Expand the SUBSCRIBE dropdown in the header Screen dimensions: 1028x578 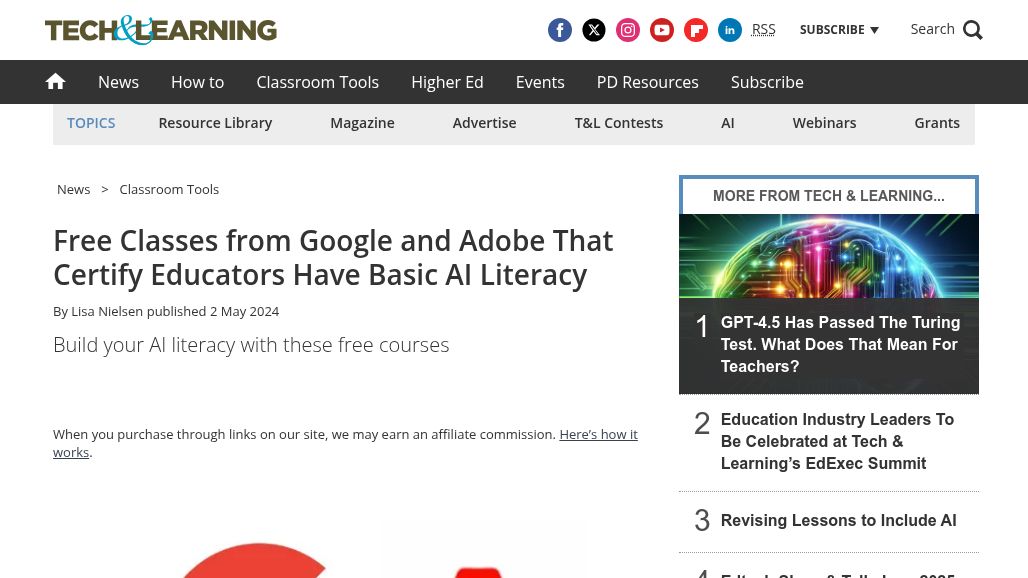point(839,30)
